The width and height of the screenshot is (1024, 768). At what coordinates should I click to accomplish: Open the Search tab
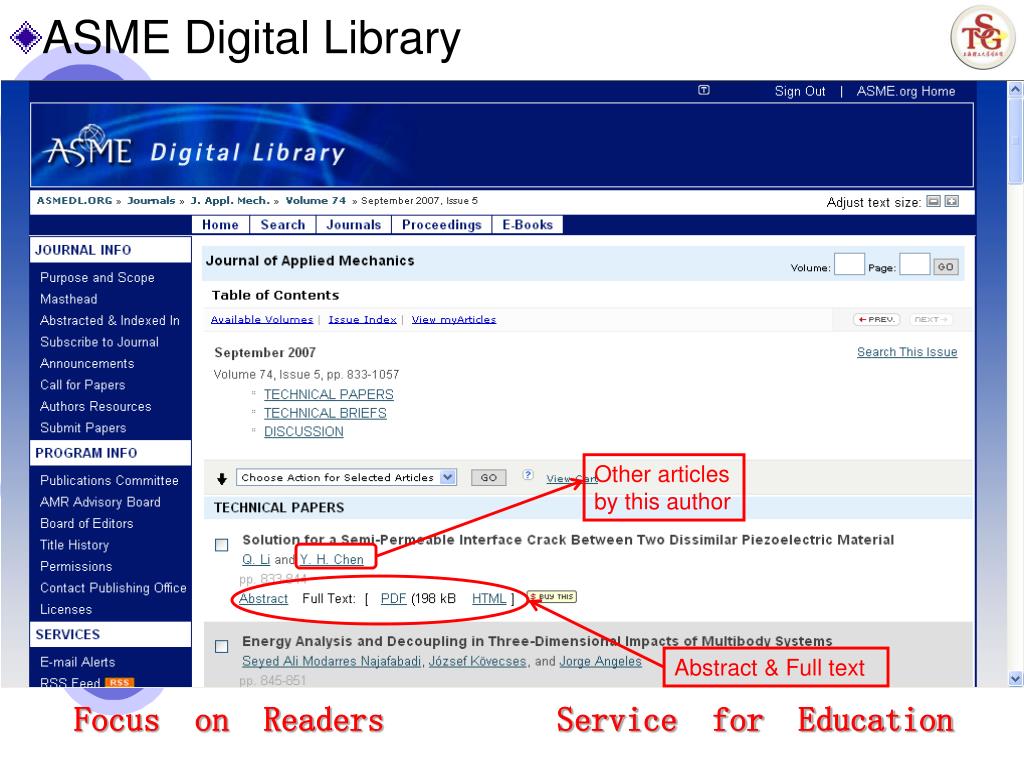(283, 225)
